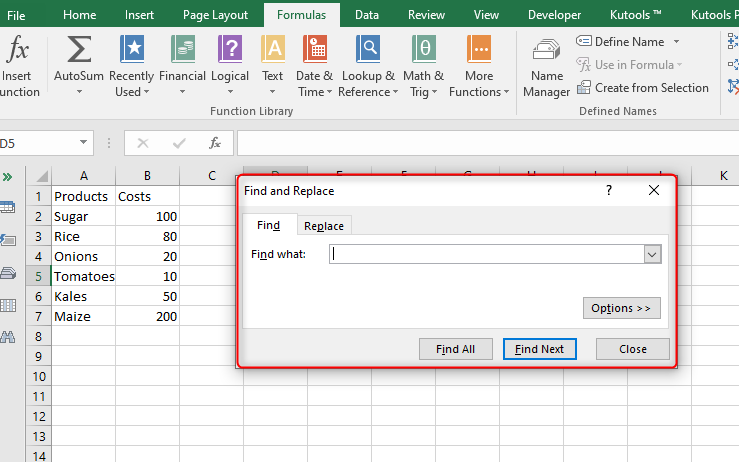The image size is (739, 462).
Task: Select cell containing Tomatoes
Action: pos(83,276)
